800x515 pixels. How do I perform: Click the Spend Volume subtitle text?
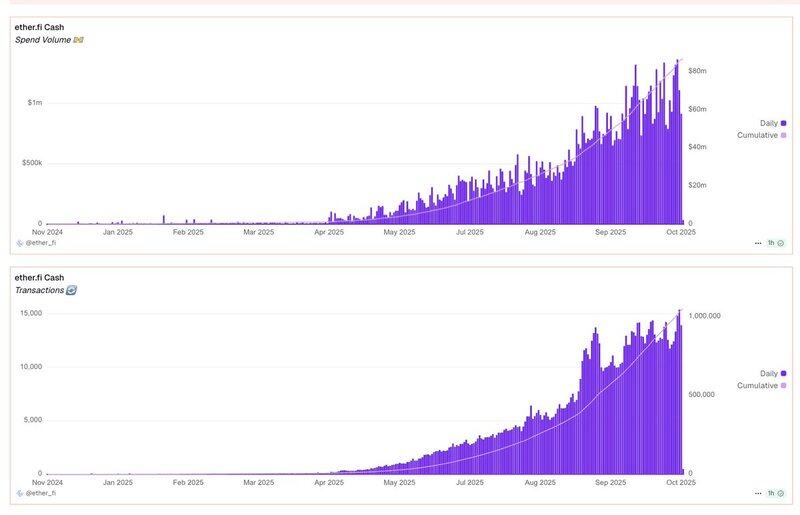(x=43, y=40)
